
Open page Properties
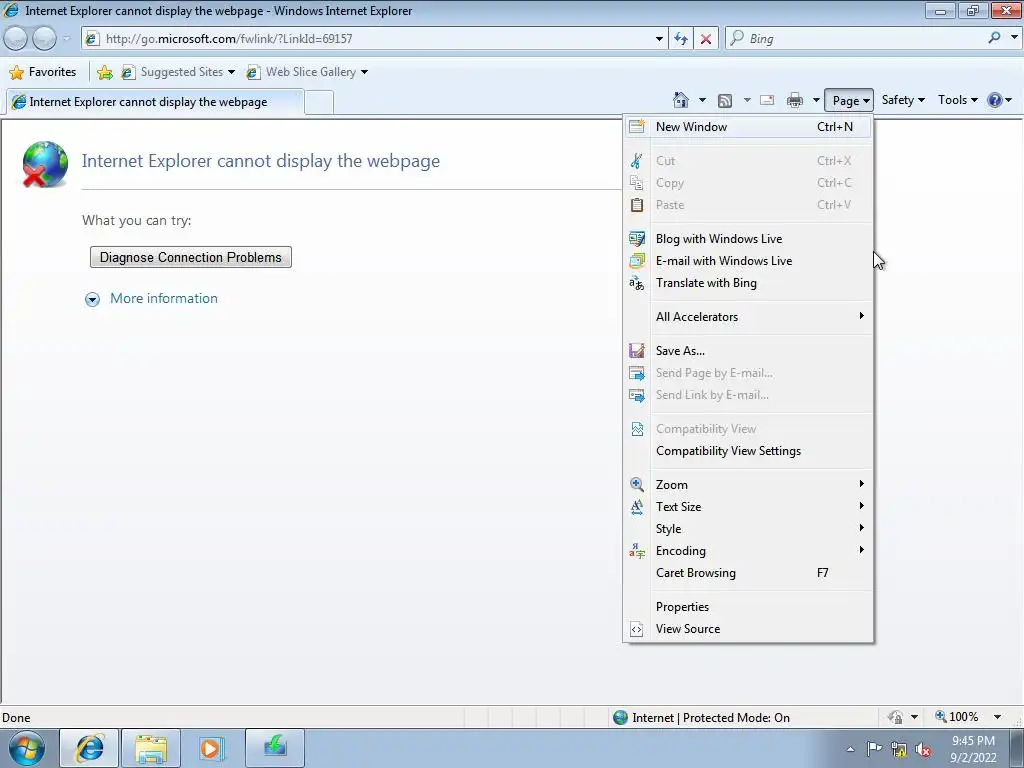point(748,607)
